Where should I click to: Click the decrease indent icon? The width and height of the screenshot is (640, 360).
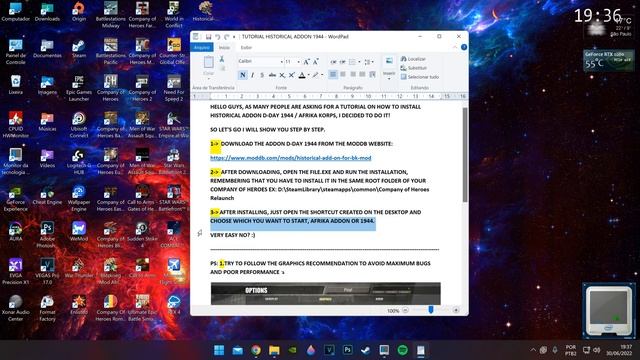333,62
